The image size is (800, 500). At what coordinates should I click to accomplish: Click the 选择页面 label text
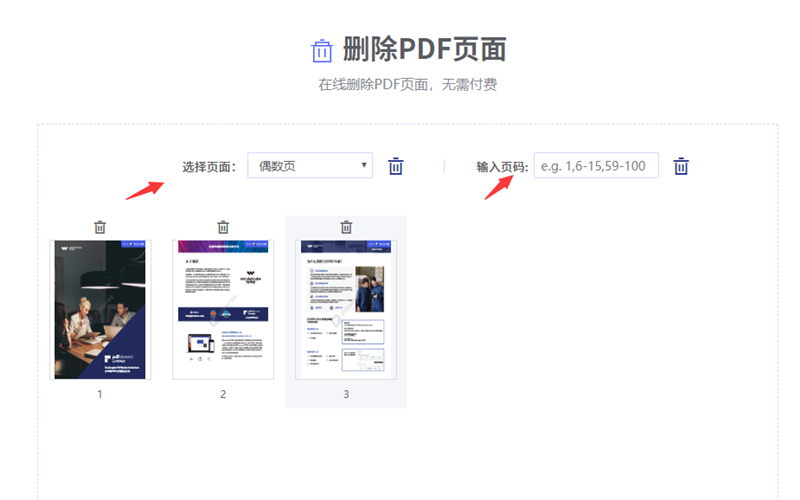209,166
